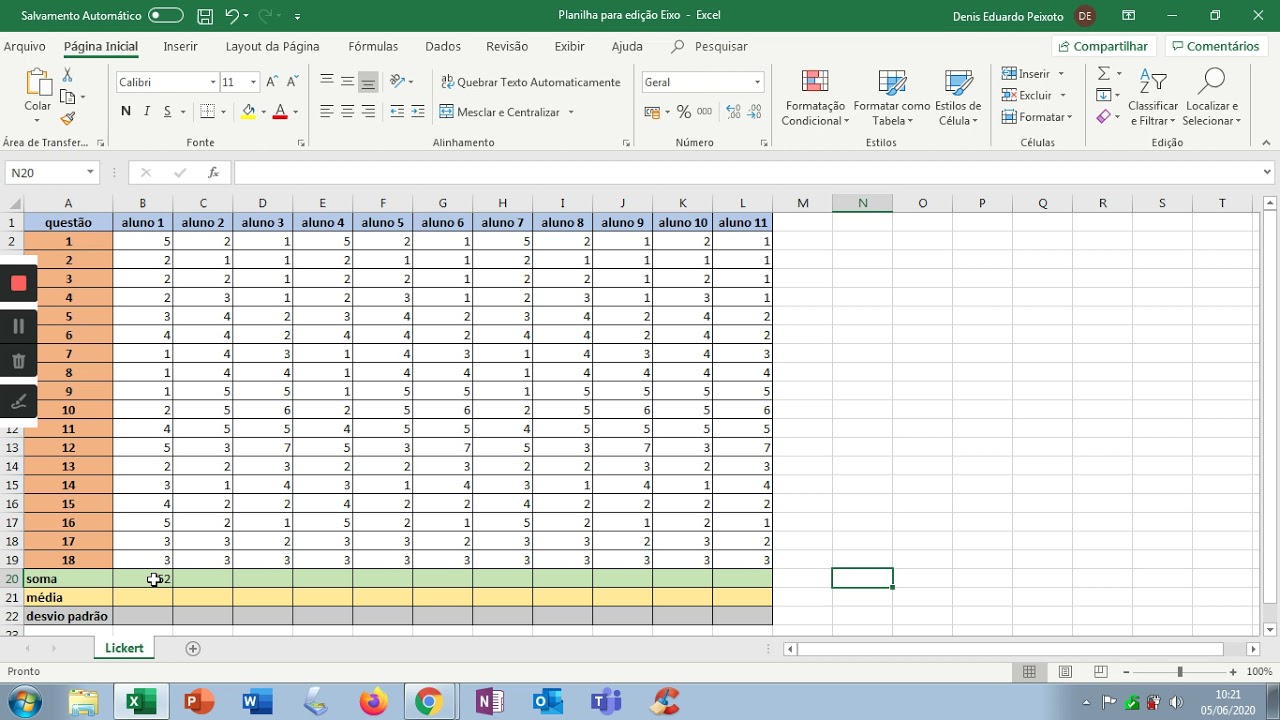Decrease font size icon
Viewport: 1280px width, 720px height.
pos(292,82)
